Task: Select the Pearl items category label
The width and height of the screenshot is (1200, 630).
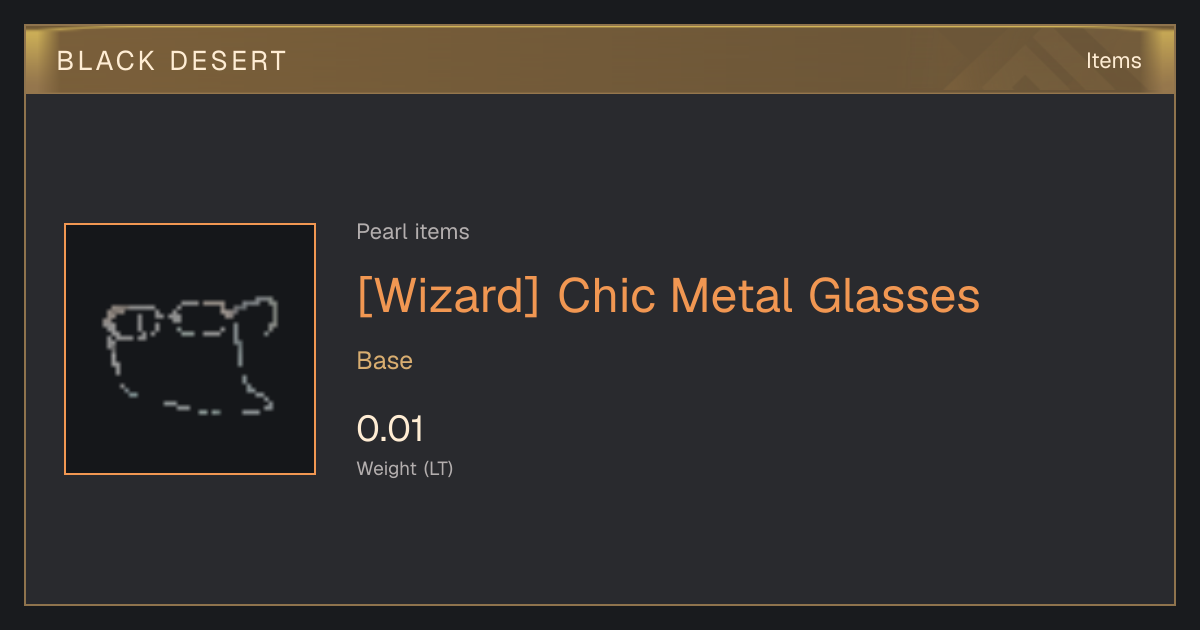Action: pyautogui.click(x=413, y=232)
